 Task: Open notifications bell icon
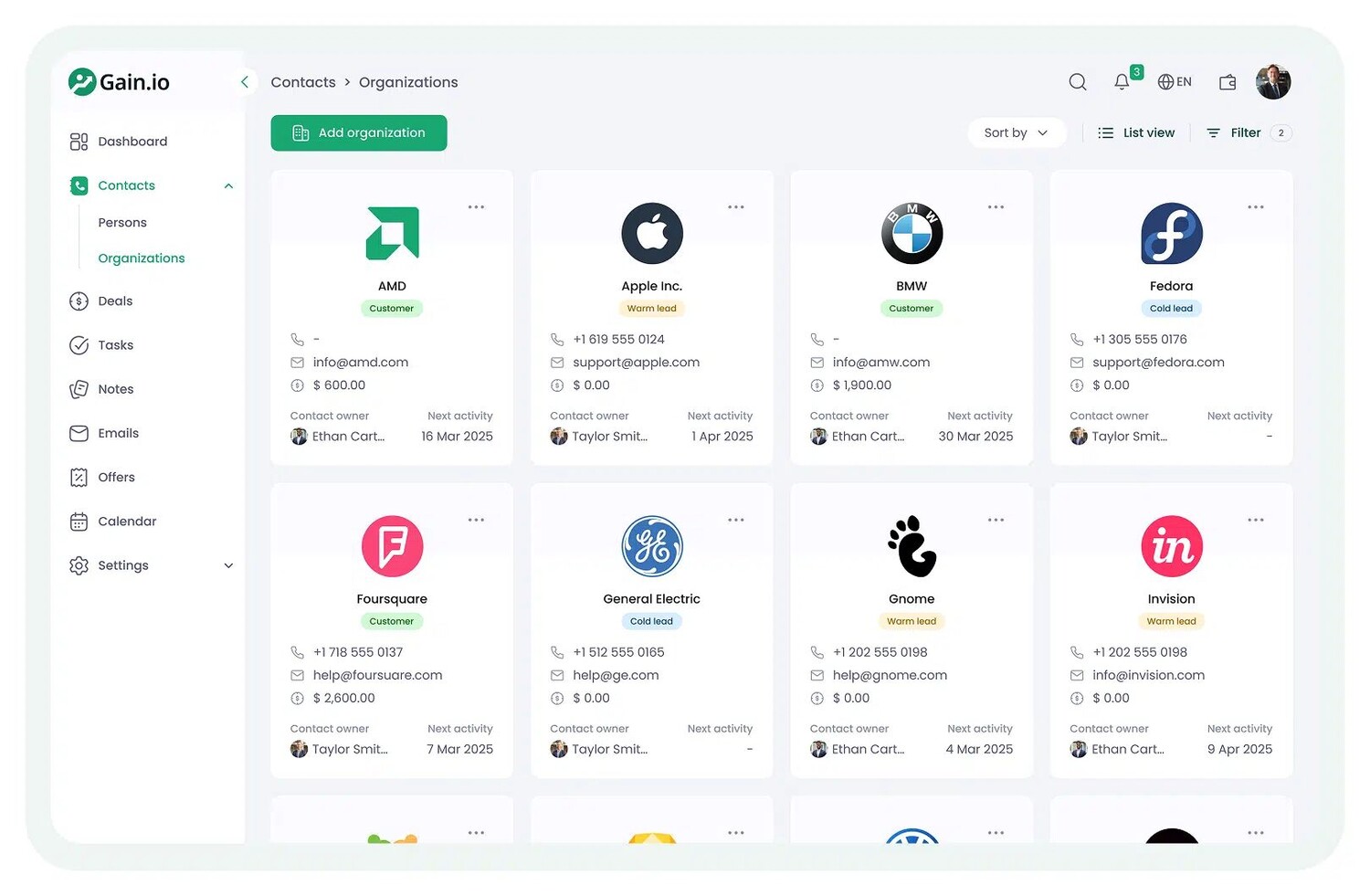(1122, 82)
